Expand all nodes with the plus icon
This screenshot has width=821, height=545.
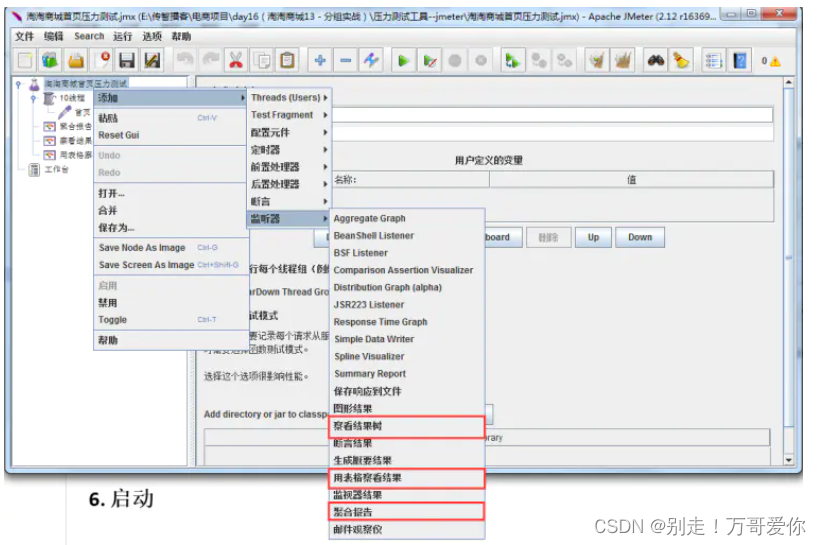(320, 61)
